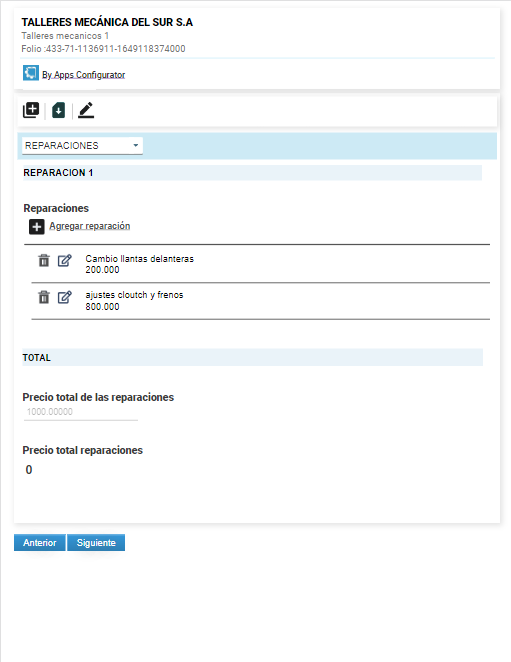The image size is (511, 662).
Task: Continue with the Siguiente button
Action: (96, 543)
